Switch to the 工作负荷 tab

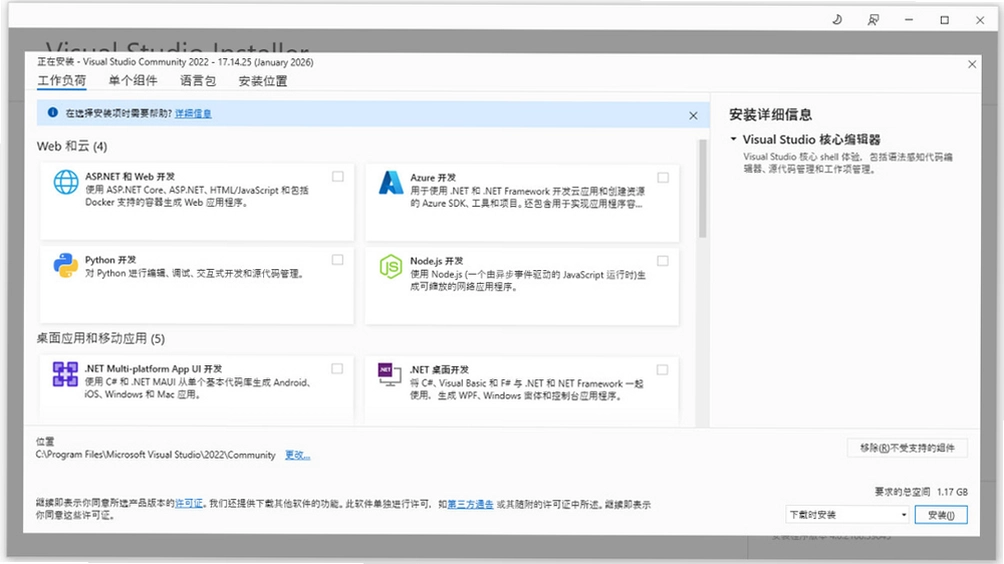coord(61,81)
